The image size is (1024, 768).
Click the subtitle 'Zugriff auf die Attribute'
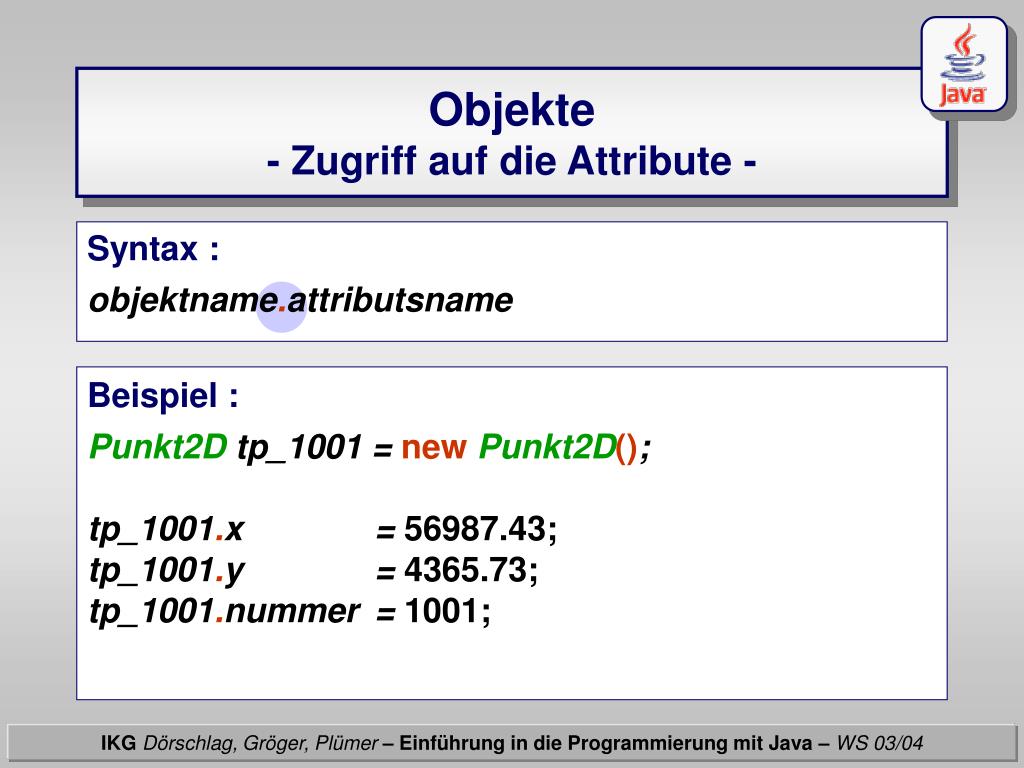coord(511,161)
